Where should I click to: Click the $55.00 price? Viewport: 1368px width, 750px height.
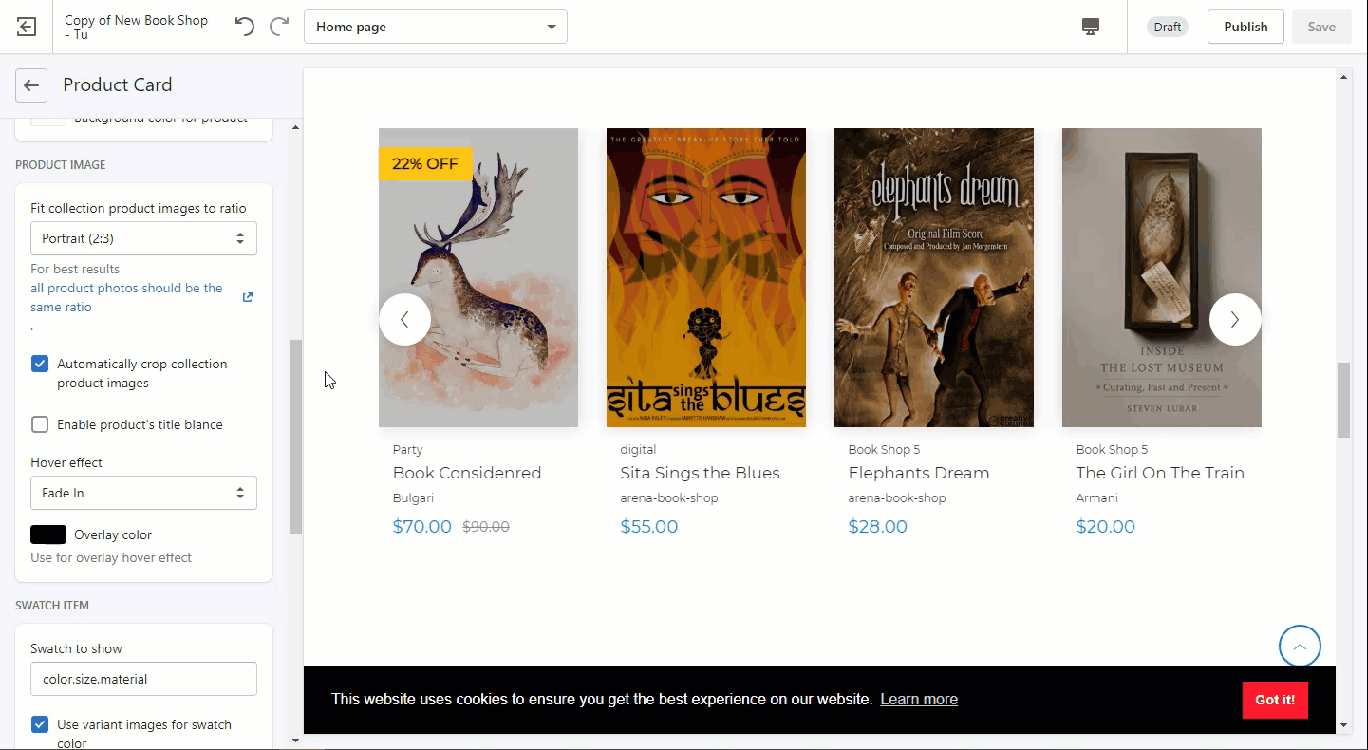click(x=649, y=527)
